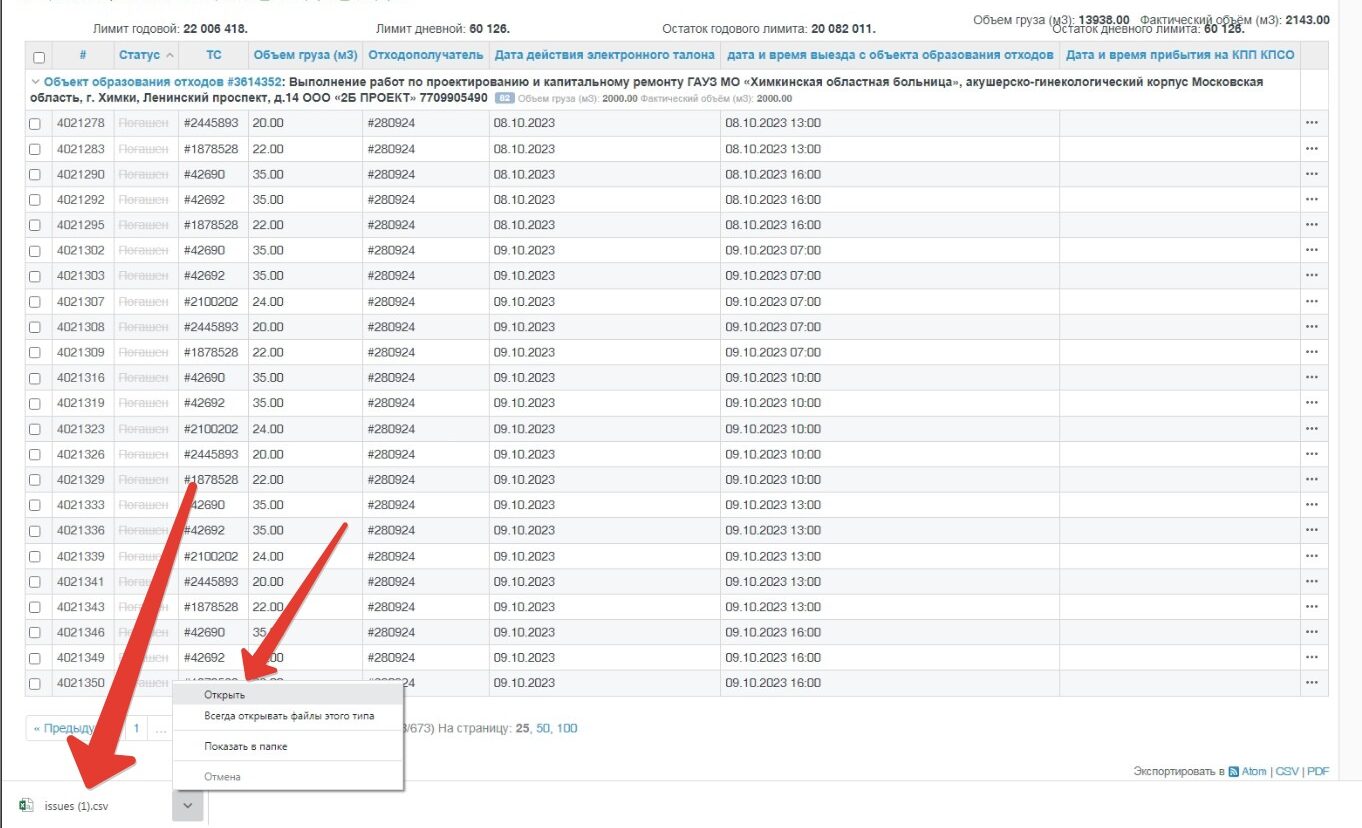Click the Excel file icon of issues (1).csv
1362x828 pixels.
pyautogui.click(x=26, y=806)
